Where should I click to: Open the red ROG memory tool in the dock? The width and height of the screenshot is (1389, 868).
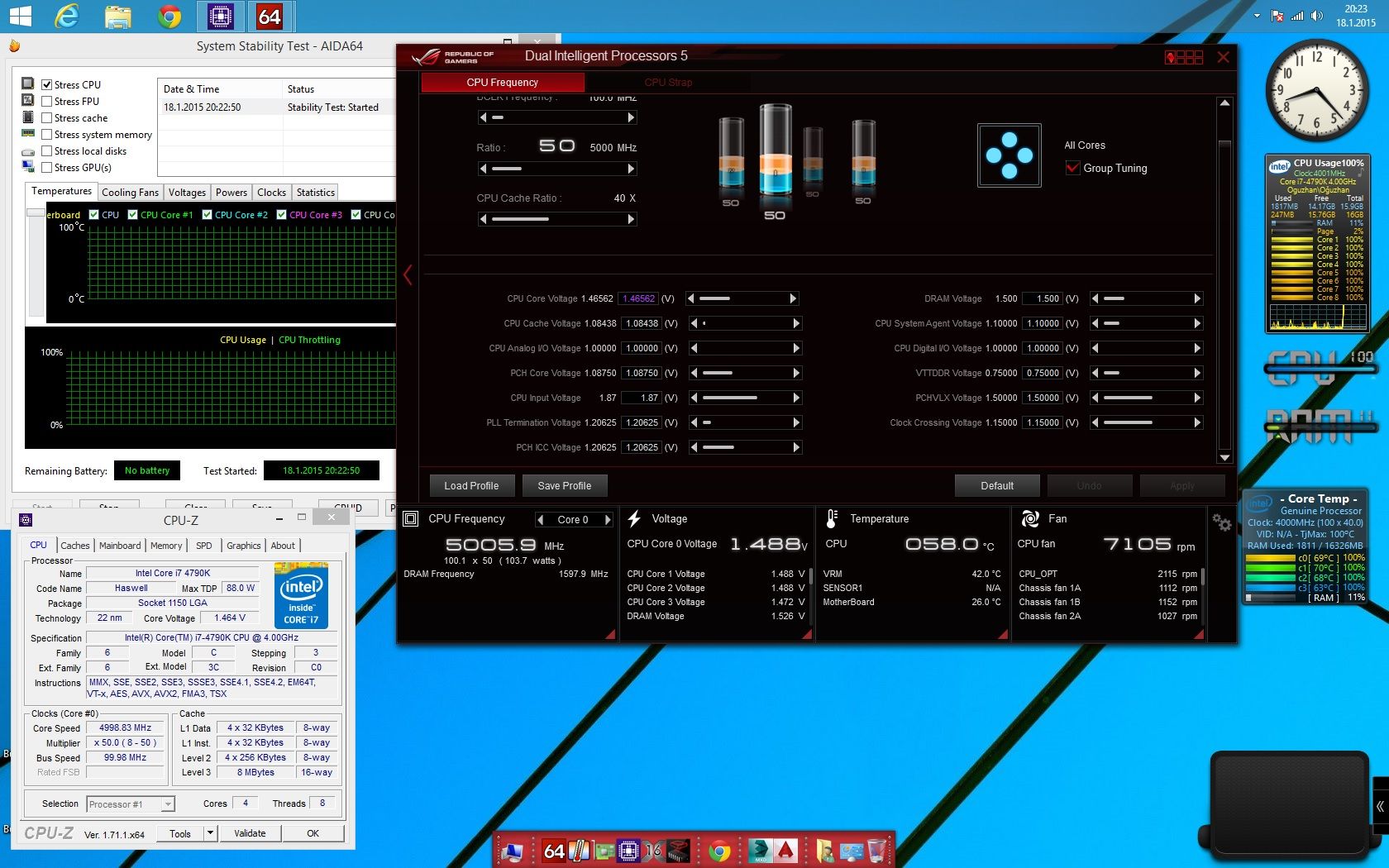coord(679,851)
